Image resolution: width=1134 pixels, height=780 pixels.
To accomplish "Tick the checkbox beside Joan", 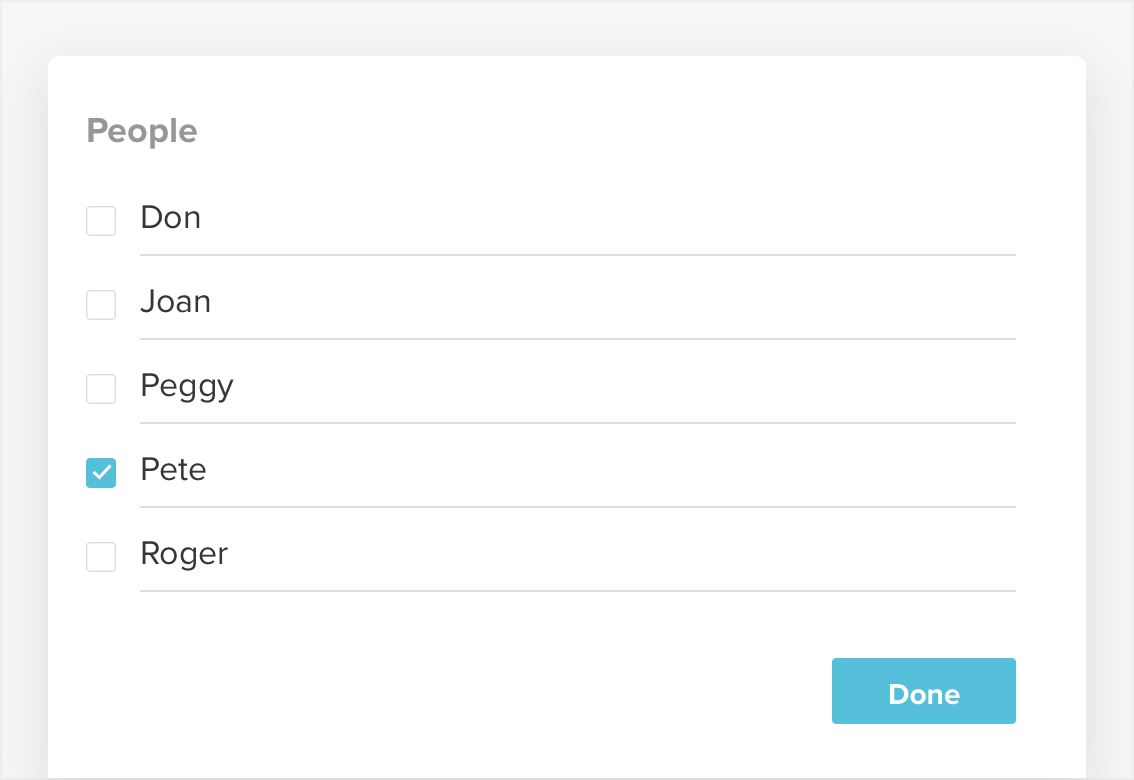I will coord(101,305).
